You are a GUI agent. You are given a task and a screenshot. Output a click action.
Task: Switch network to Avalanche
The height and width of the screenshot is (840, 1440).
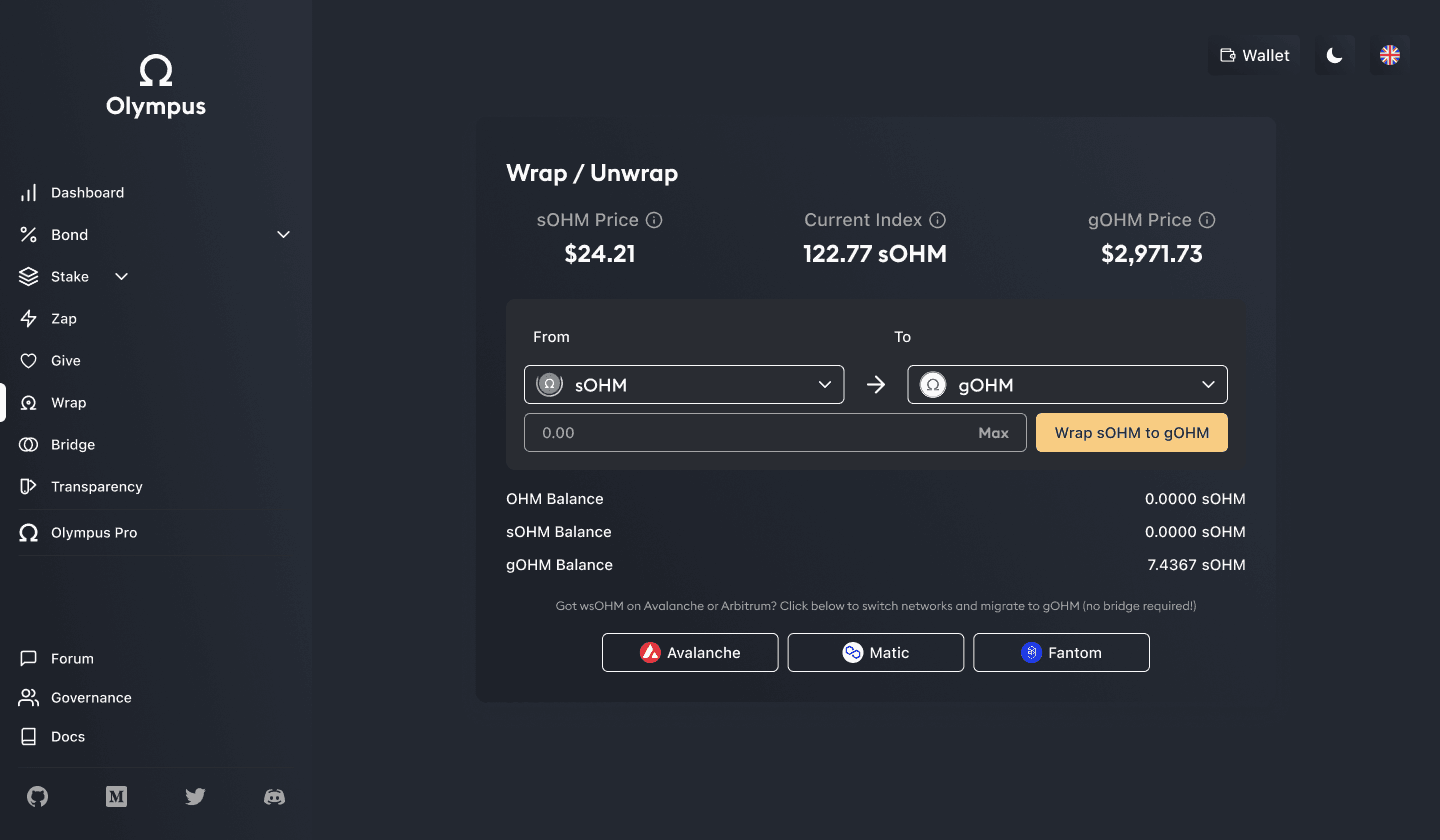(x=690, y=653)
